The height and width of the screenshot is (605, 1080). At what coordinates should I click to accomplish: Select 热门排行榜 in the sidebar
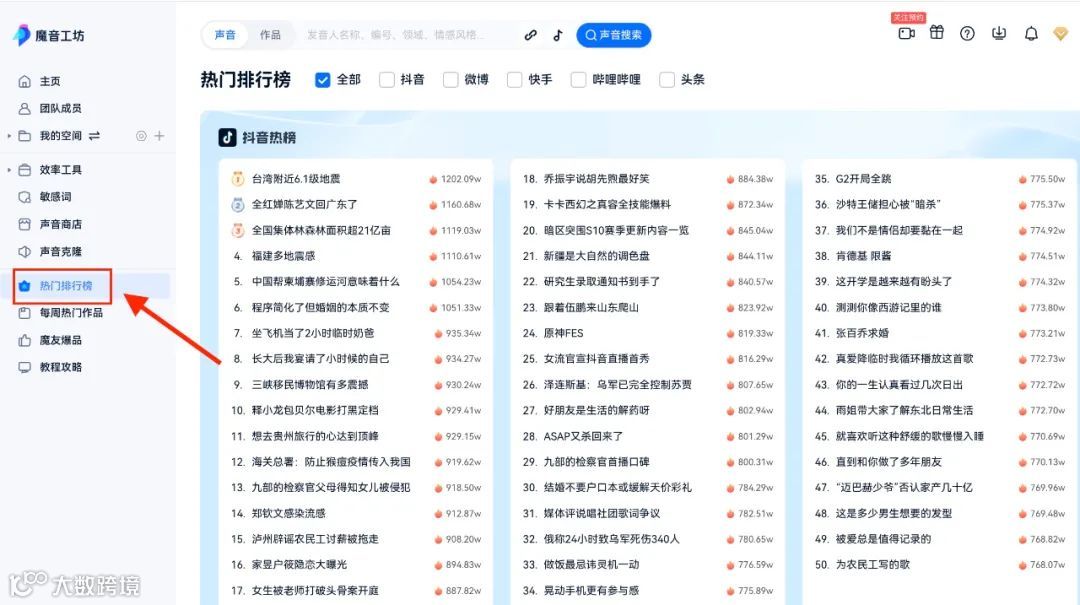click(x=65, y=285)
